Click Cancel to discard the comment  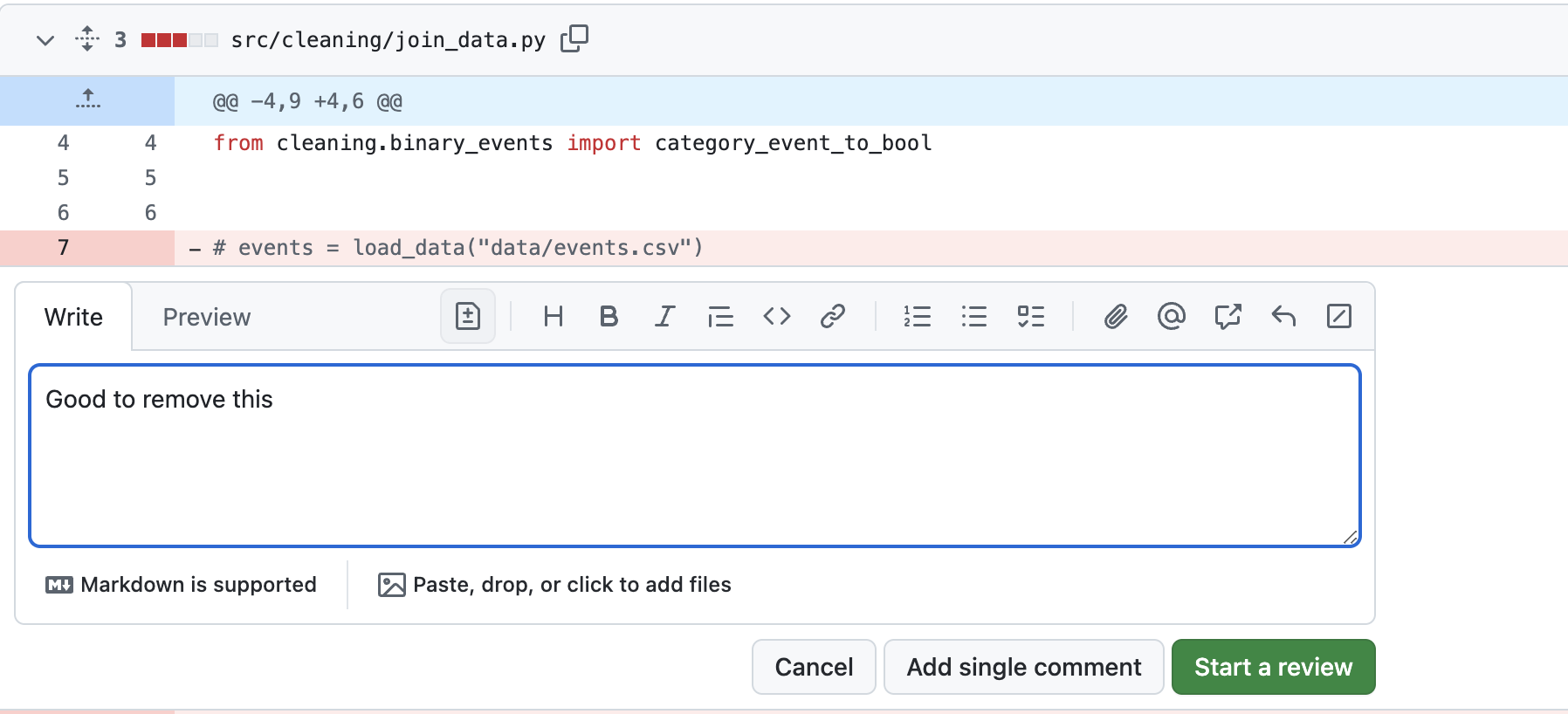[814, 667]
